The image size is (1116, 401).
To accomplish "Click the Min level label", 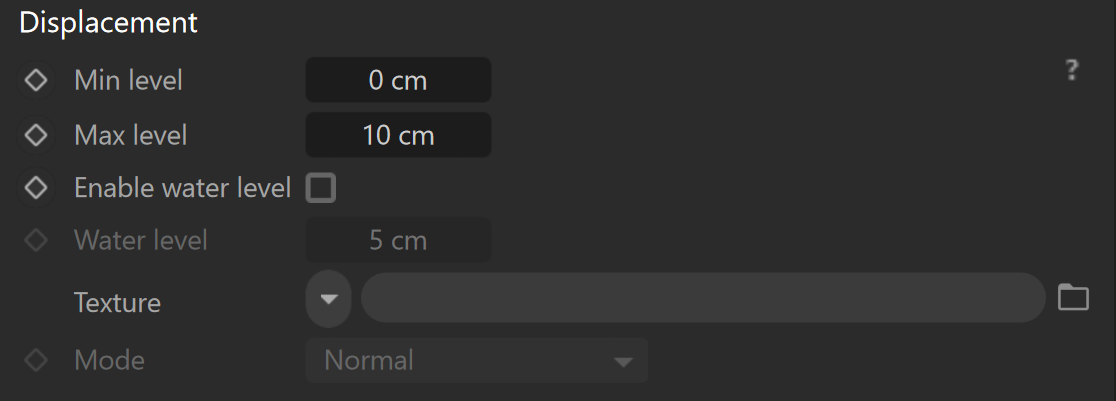I will (128, 80).
